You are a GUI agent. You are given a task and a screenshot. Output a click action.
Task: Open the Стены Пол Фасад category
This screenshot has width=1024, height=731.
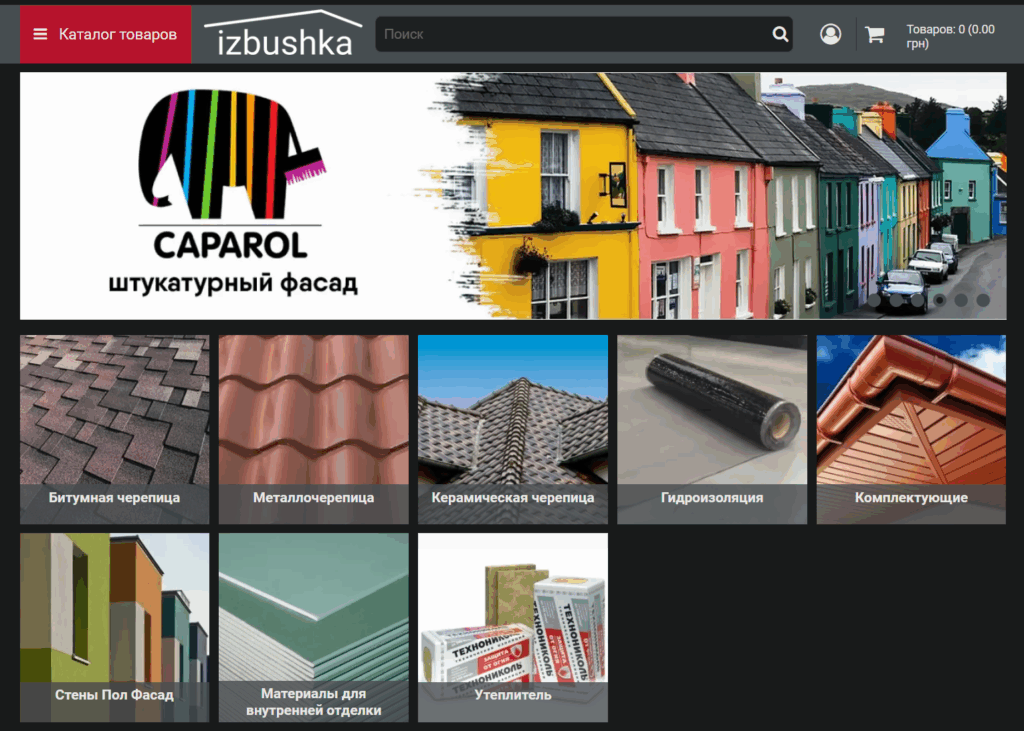[x=115, y=627]
